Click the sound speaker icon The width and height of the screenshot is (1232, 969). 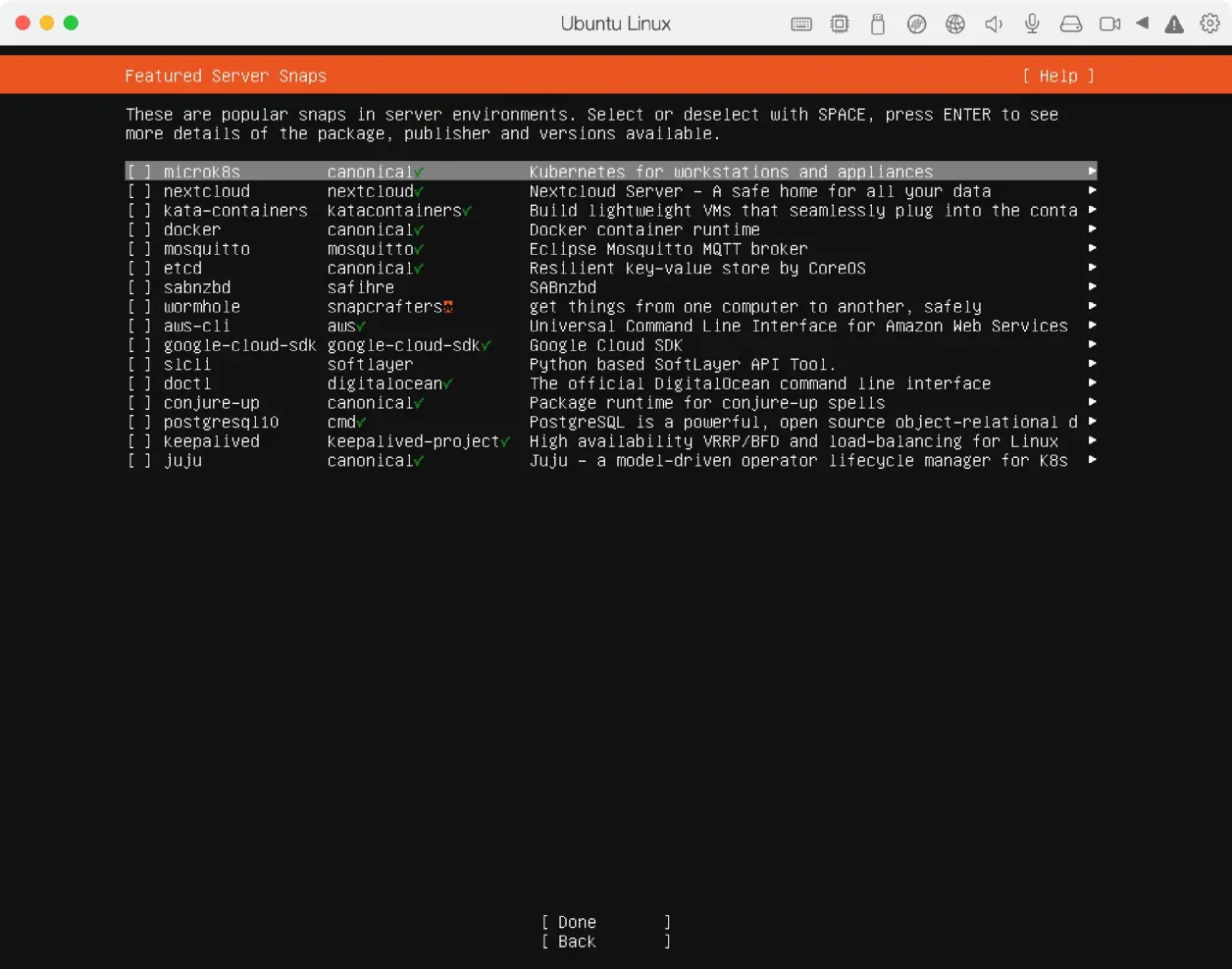coord(994,25)
